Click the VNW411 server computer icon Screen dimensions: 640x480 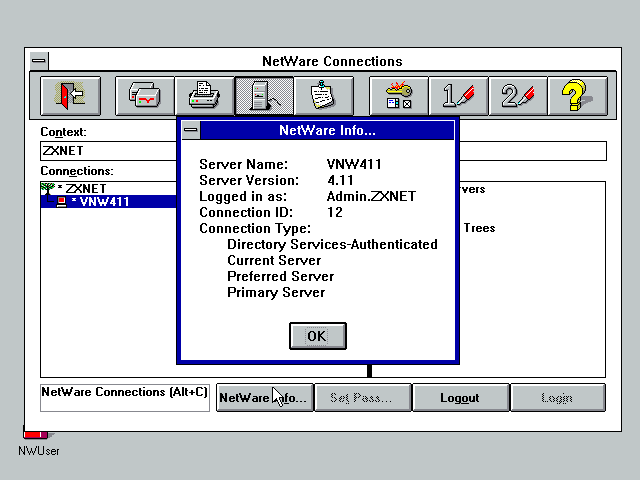click(x=62, y=202)
